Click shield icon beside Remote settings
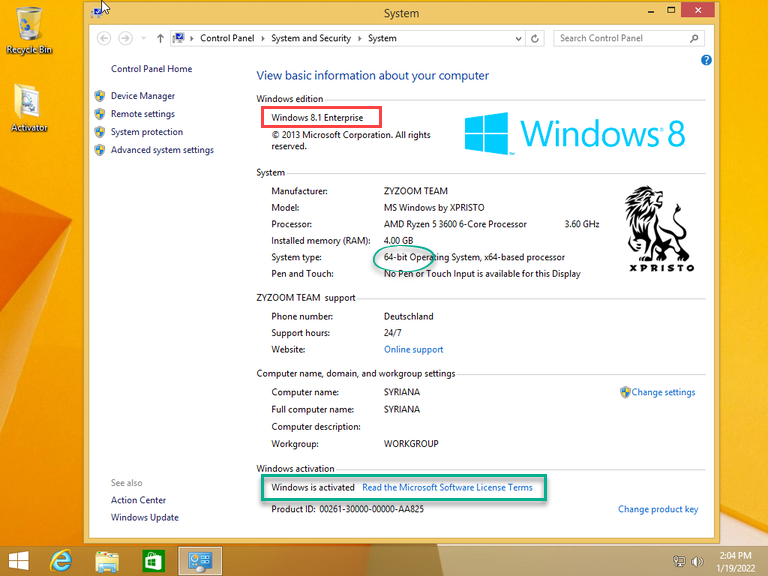 pyautogui.click(x=100, y=114)
